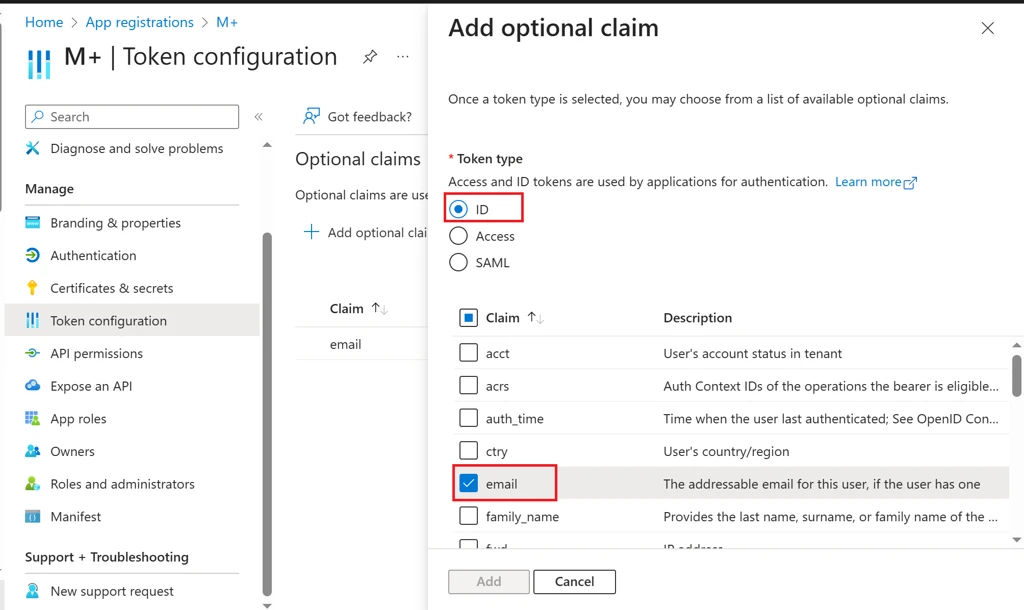Open the App roles section icon
Viewport: 1024px width, 610px height.
(x=30, y=418)
